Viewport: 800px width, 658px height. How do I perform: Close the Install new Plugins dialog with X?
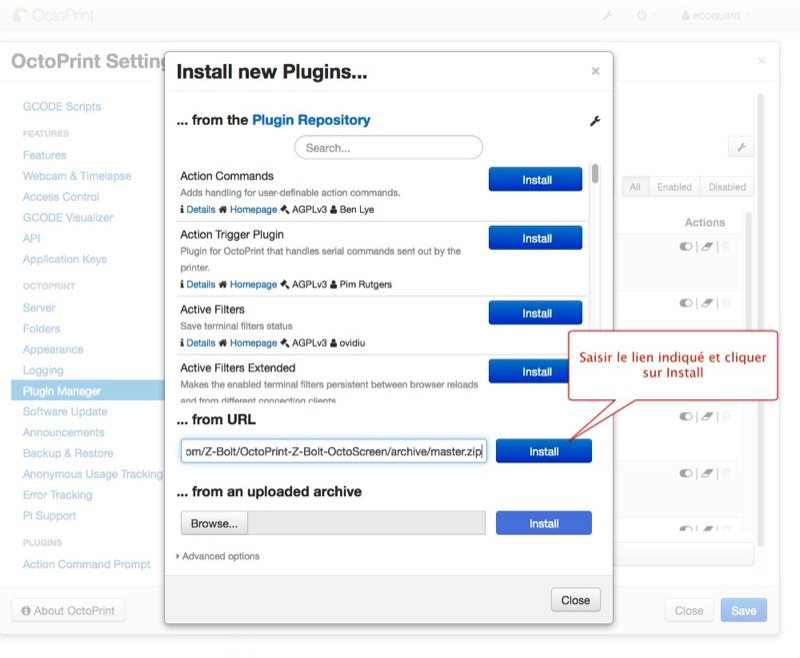(595, 71)
